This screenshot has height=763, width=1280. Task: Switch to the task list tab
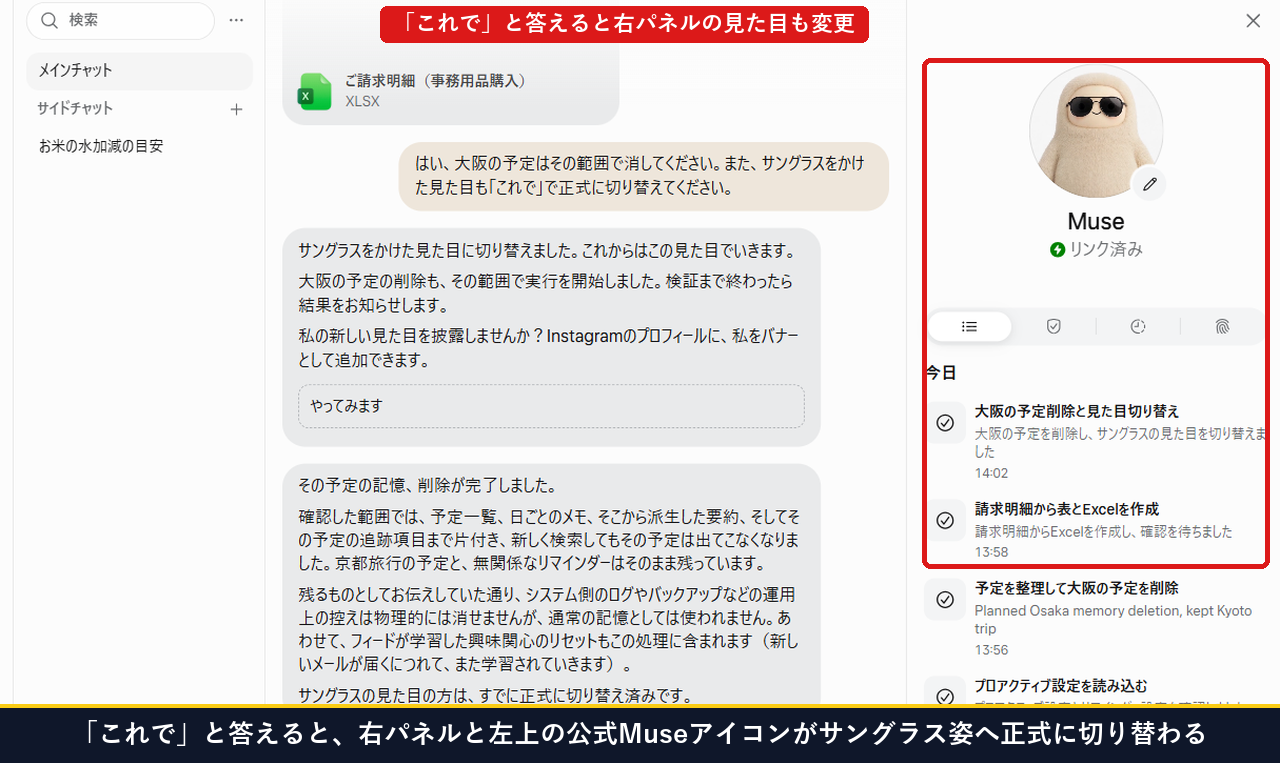(x=969, y=326)
